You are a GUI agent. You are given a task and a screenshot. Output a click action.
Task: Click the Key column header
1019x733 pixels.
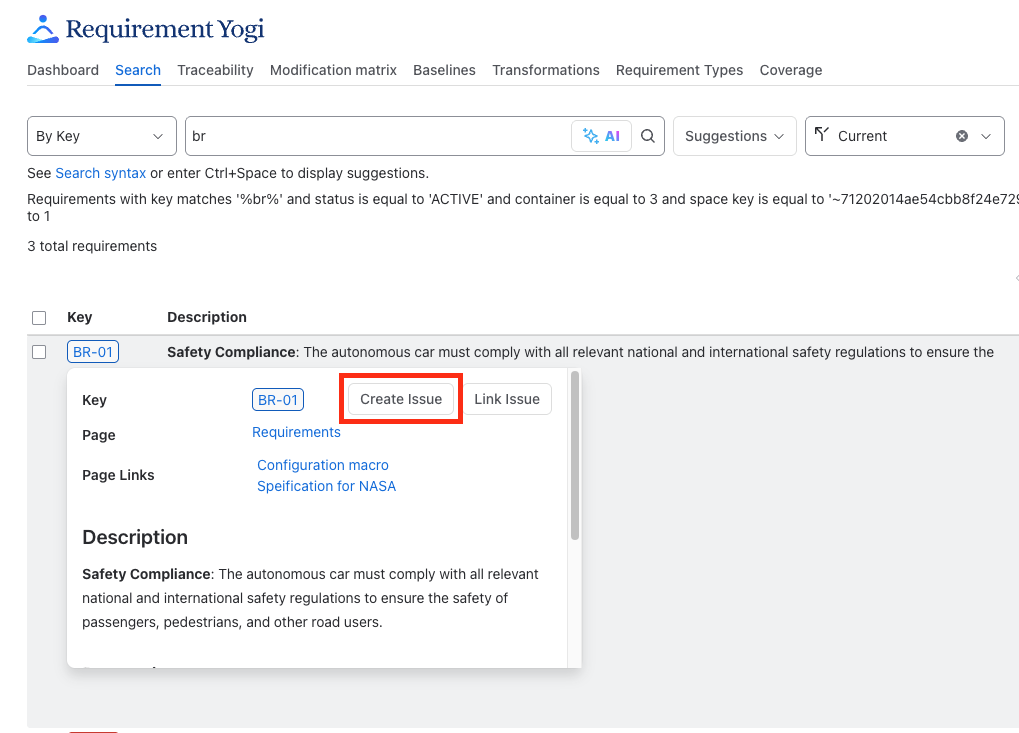click(80, 317)
